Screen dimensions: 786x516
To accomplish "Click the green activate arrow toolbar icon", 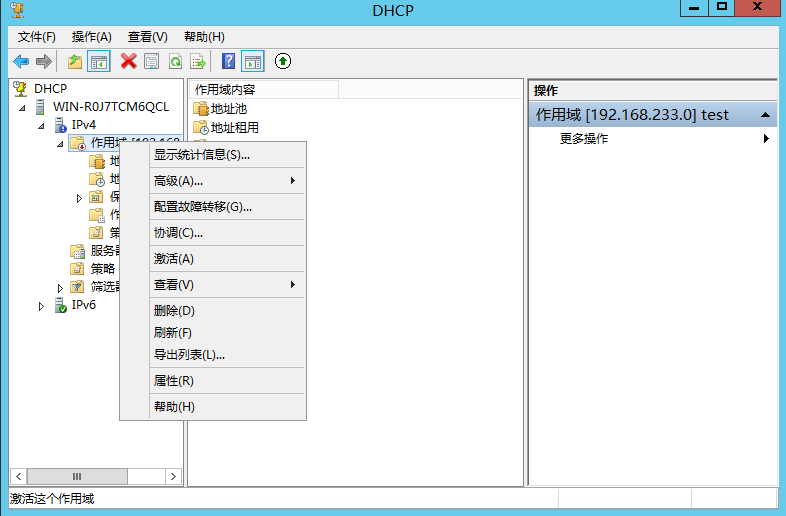I will coord(283,61).
